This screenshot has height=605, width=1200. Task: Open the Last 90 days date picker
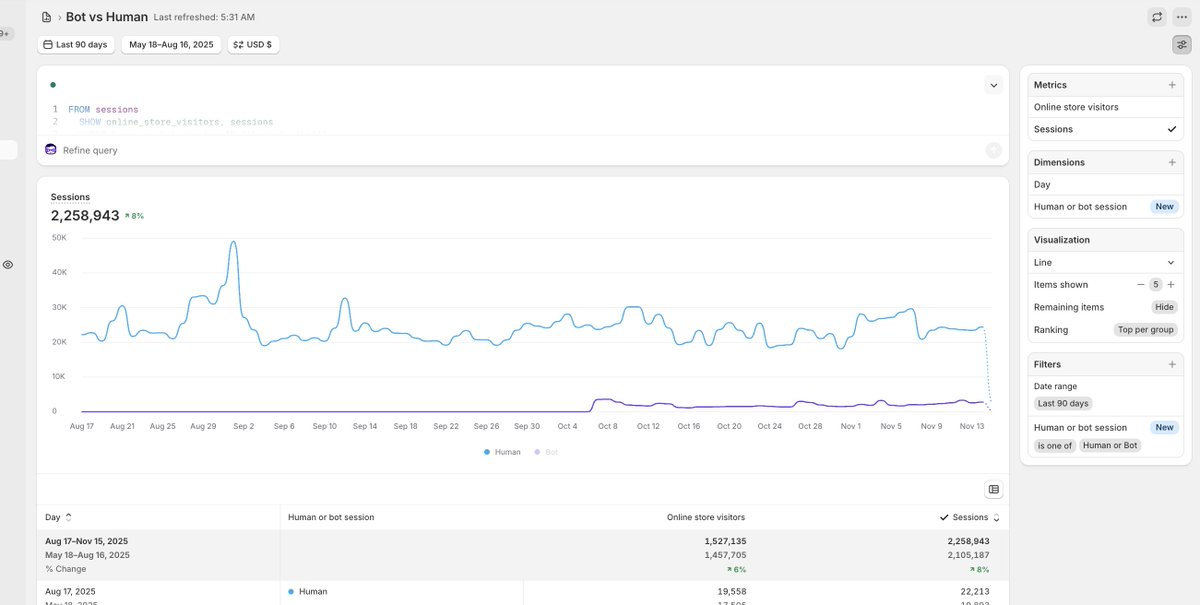(75, 45)
